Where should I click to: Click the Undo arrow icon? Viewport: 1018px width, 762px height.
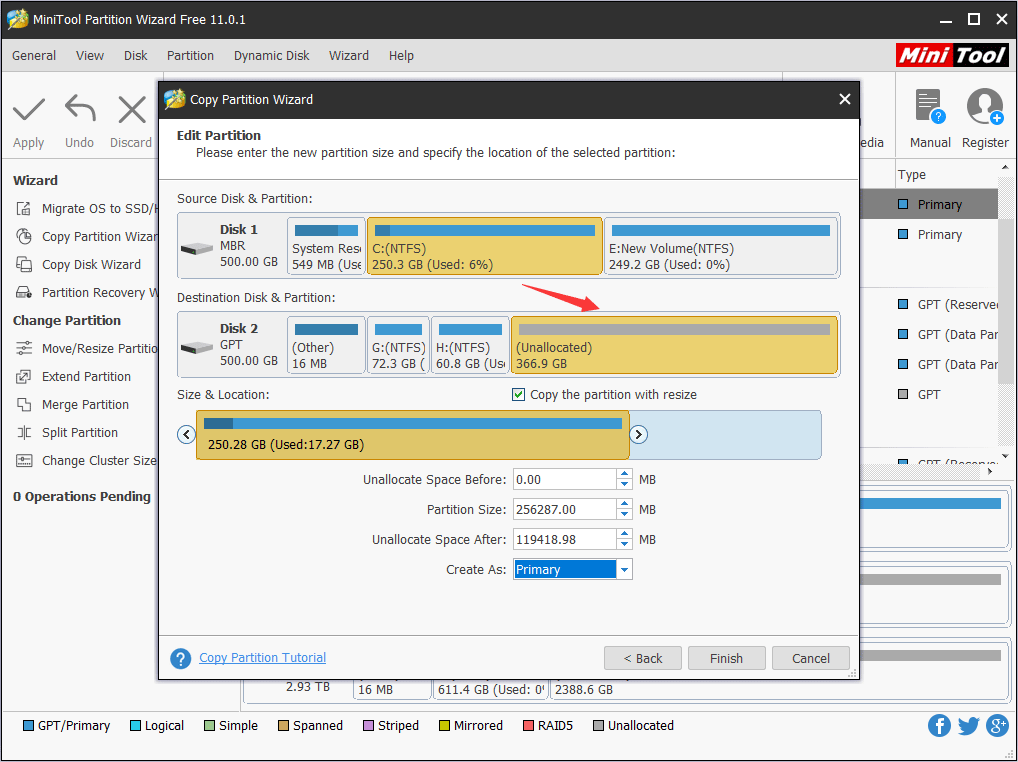[80, 110]
